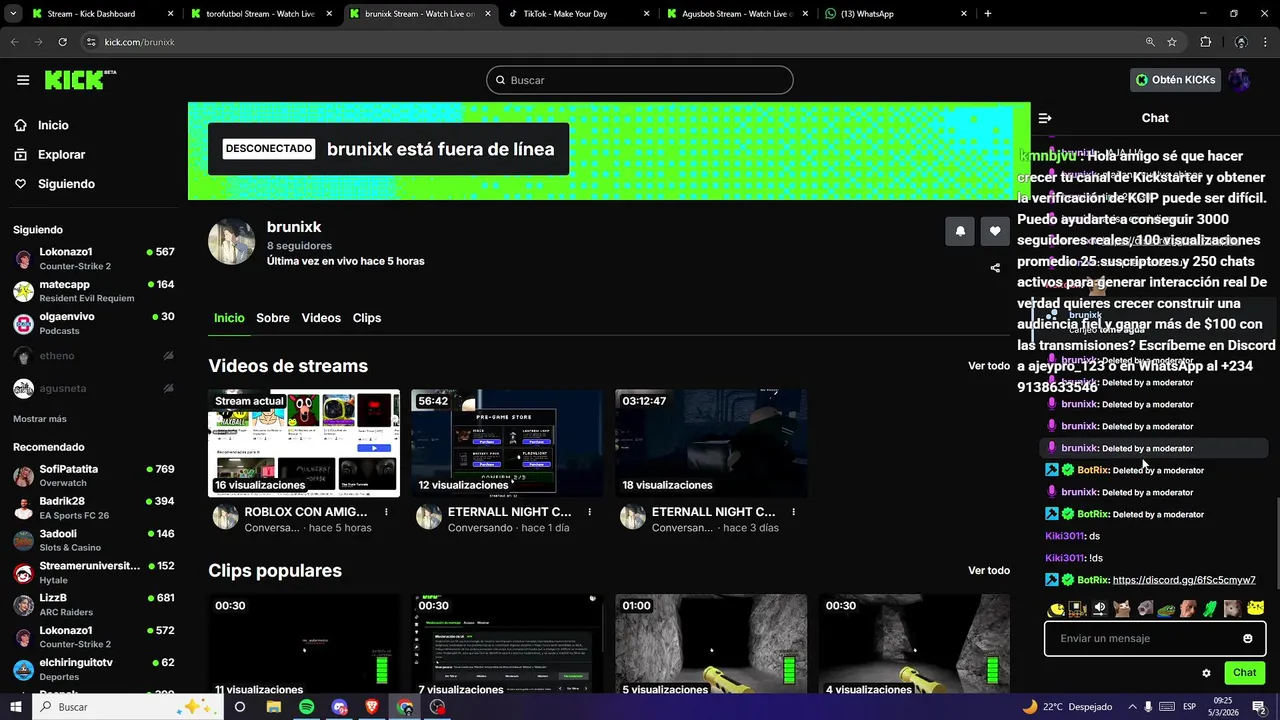The image size is (1280, 720).
Task: Open the discord.gg link from BotRix
Action: 1184,580
